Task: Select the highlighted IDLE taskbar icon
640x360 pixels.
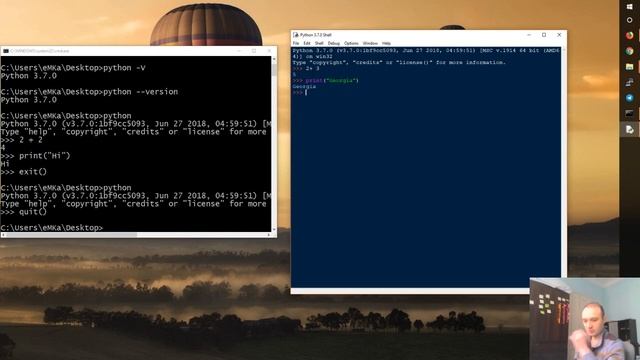Action: click(x=629, y=129)
